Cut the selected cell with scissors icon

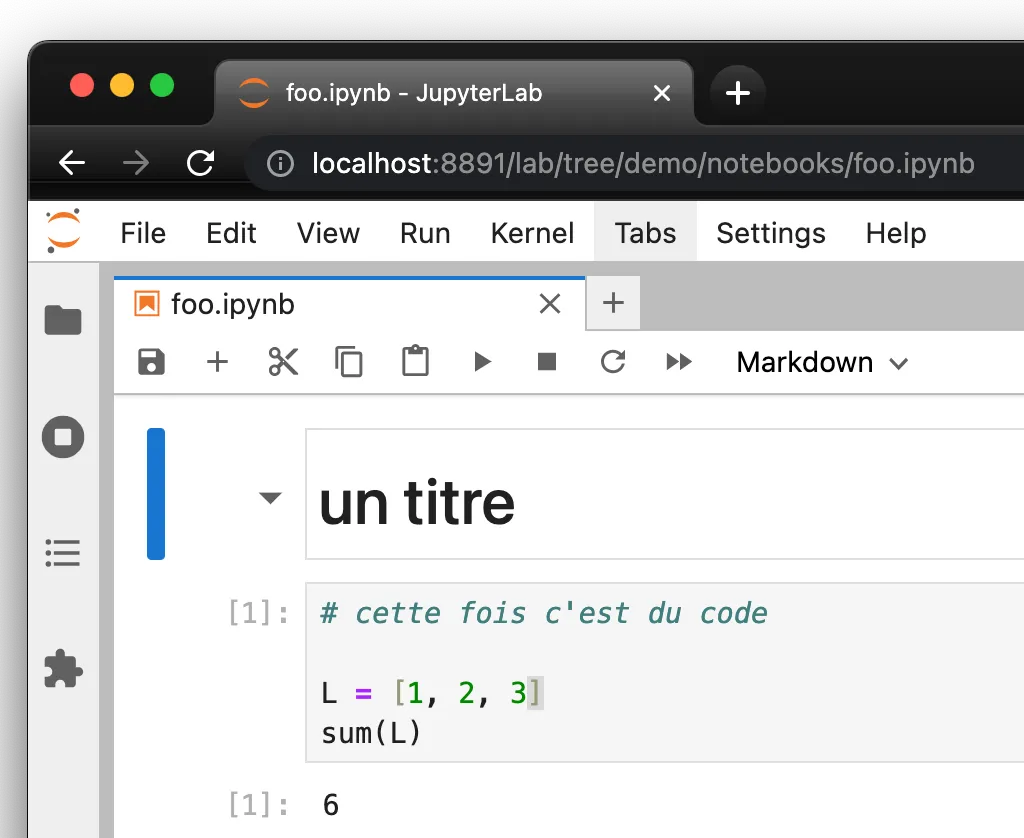point(284,362)
